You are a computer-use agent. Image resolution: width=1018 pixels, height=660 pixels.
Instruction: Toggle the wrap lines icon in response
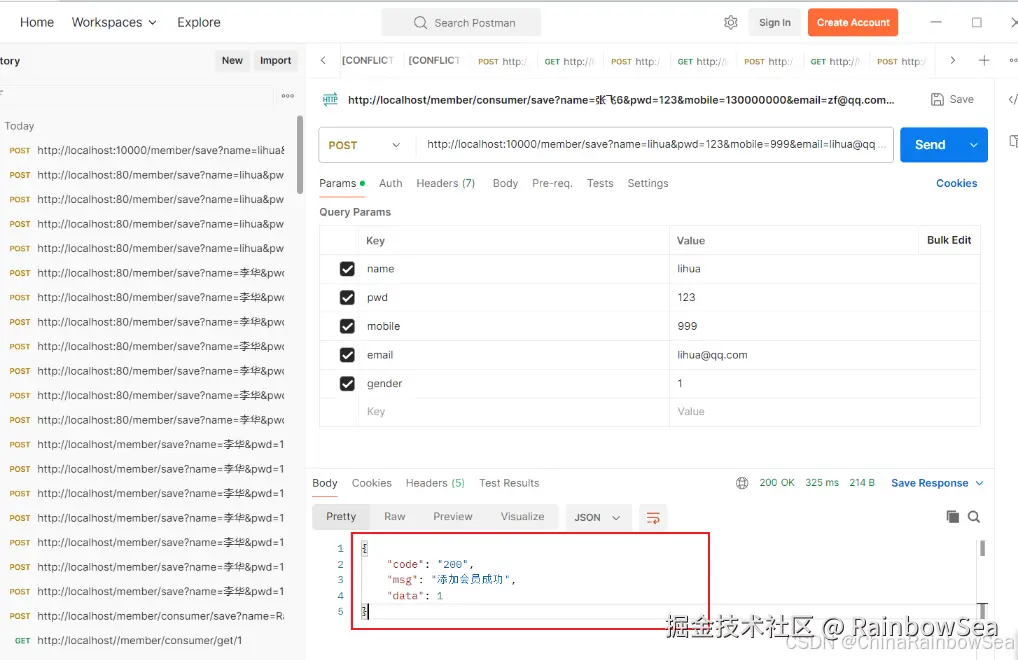point(653,517)
